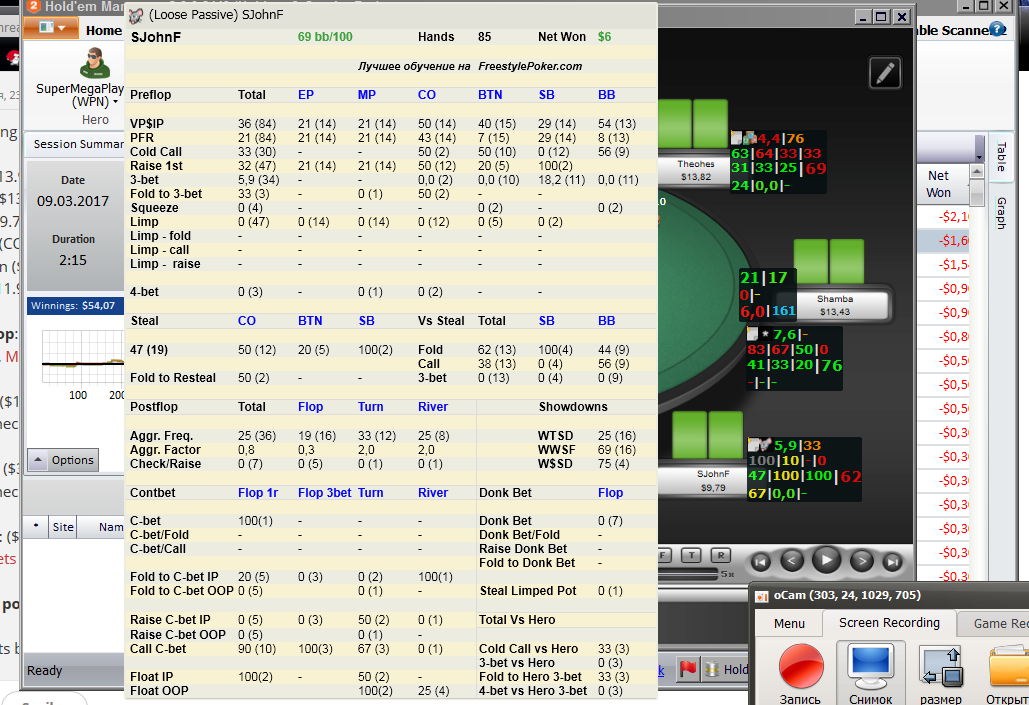
Task: Click the Hero avatar SuperMegaPlay
Action: (95, 64)
